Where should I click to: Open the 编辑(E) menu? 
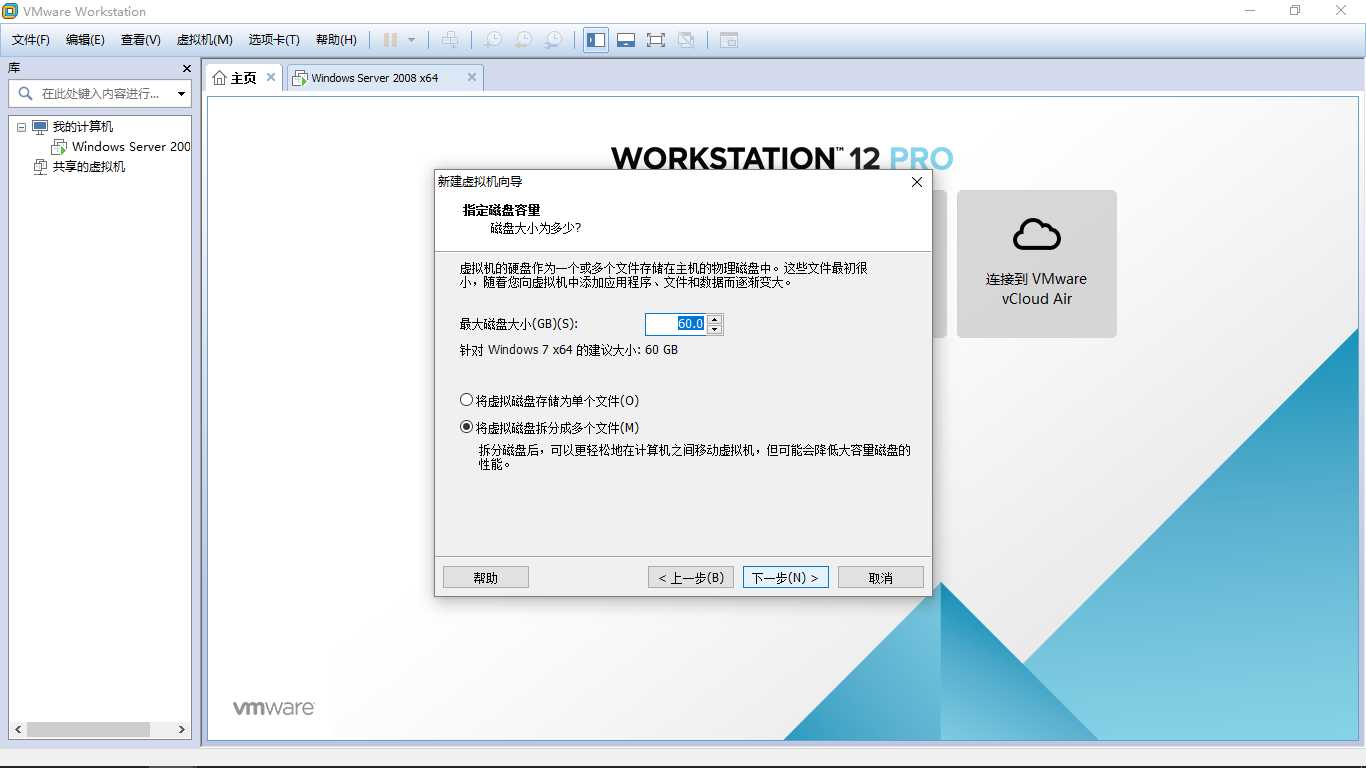click(x=85, y=40)
